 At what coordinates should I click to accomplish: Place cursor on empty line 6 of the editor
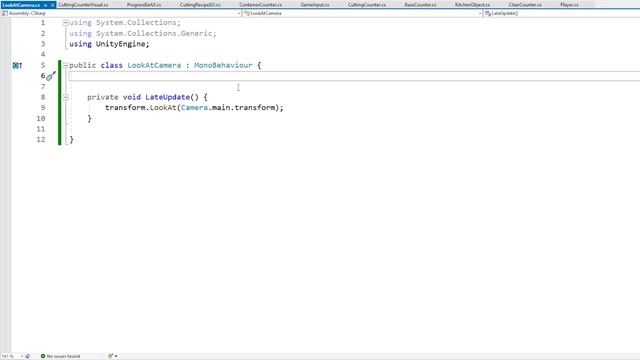tap(354, 76)
